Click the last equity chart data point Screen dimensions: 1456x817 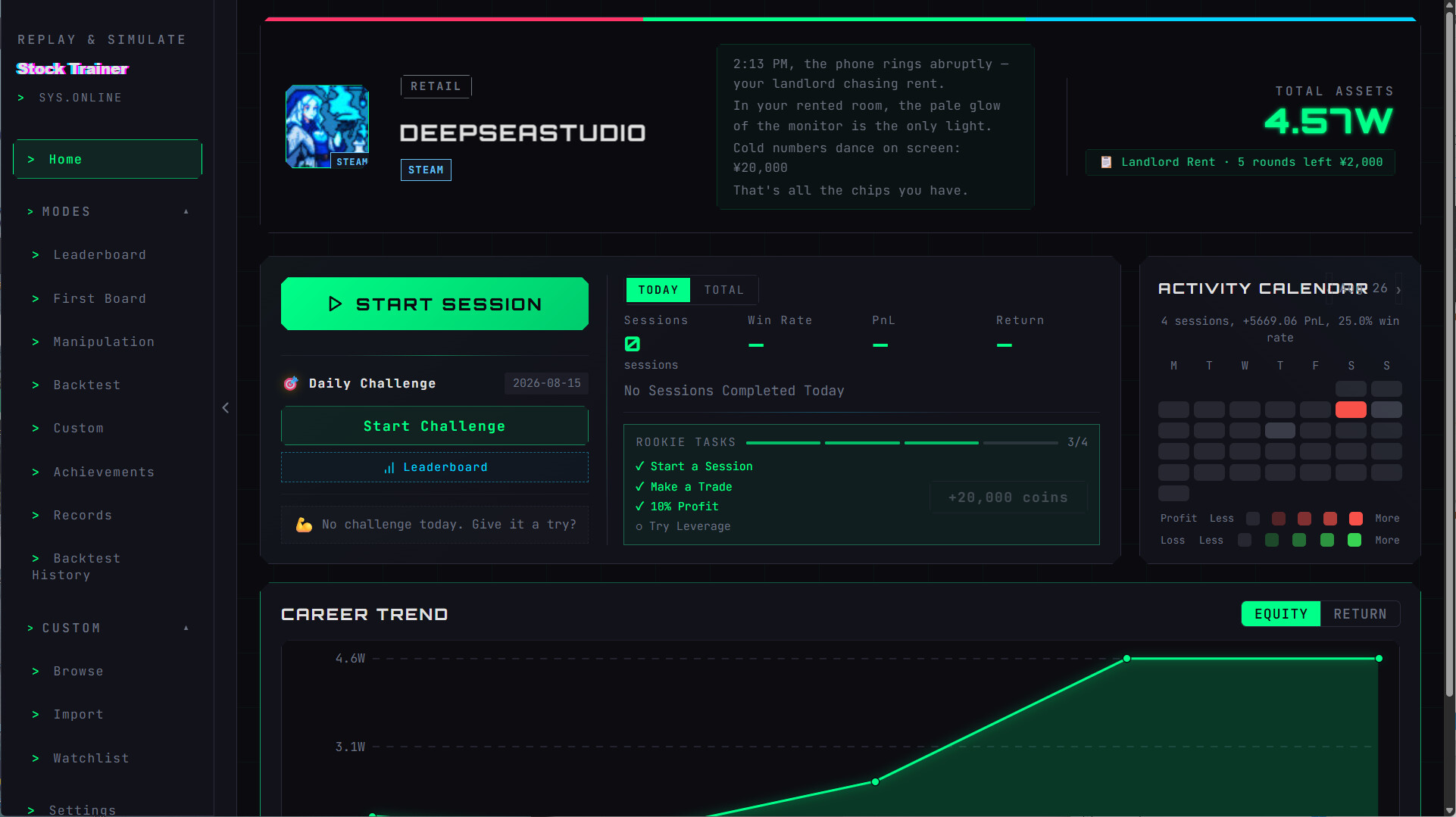[1379, 659]
